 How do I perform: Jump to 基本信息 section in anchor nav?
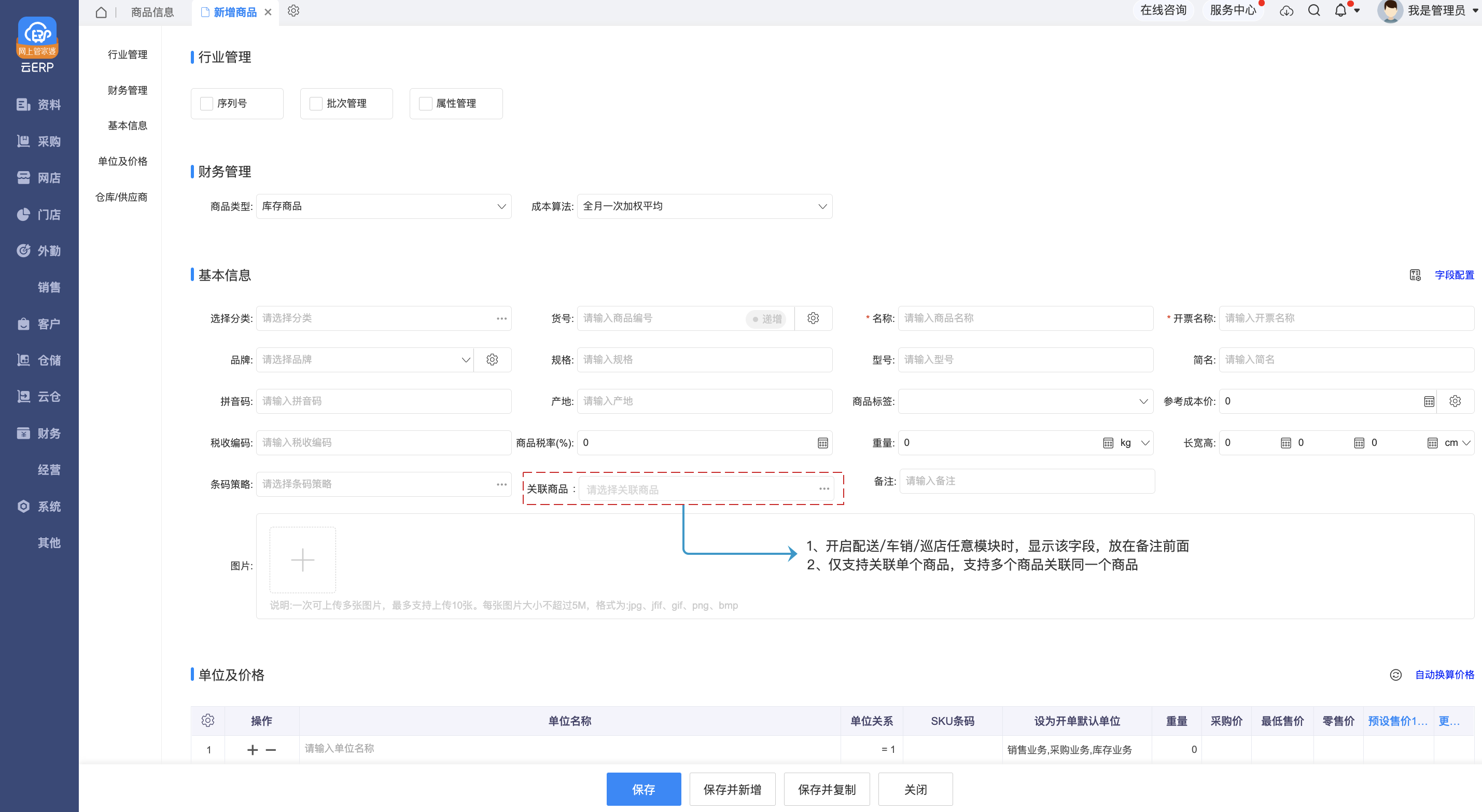(128, 125)
